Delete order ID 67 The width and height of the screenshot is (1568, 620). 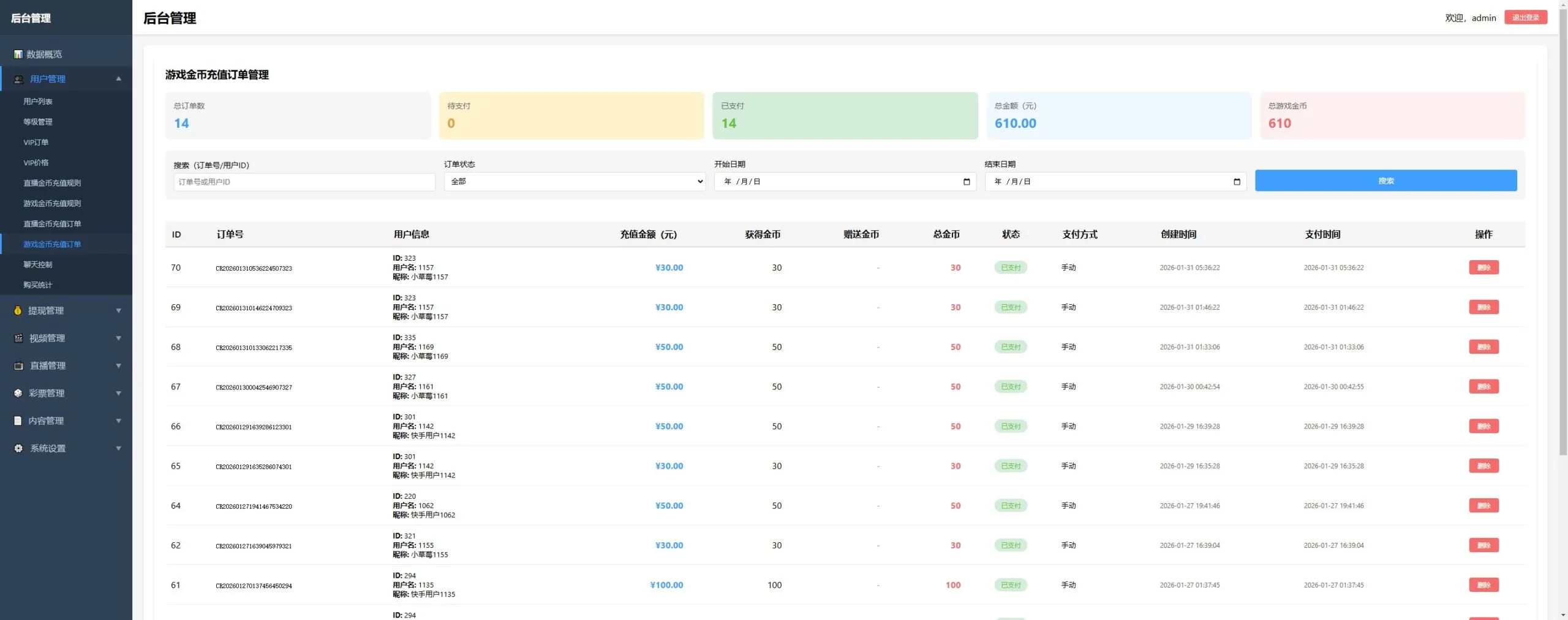1483,387
